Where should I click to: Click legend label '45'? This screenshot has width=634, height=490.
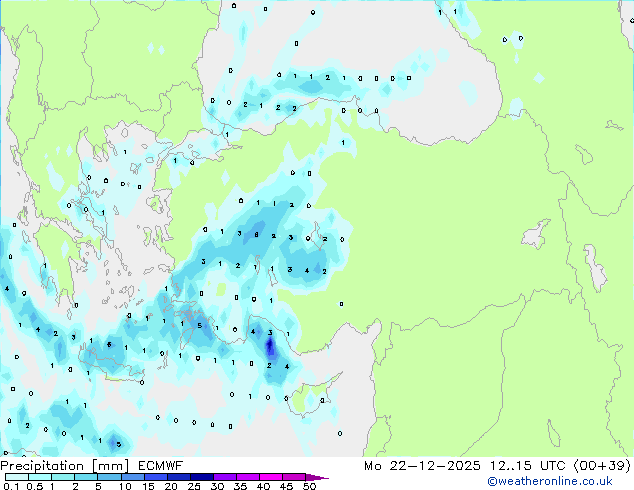(x=286, y=486)
